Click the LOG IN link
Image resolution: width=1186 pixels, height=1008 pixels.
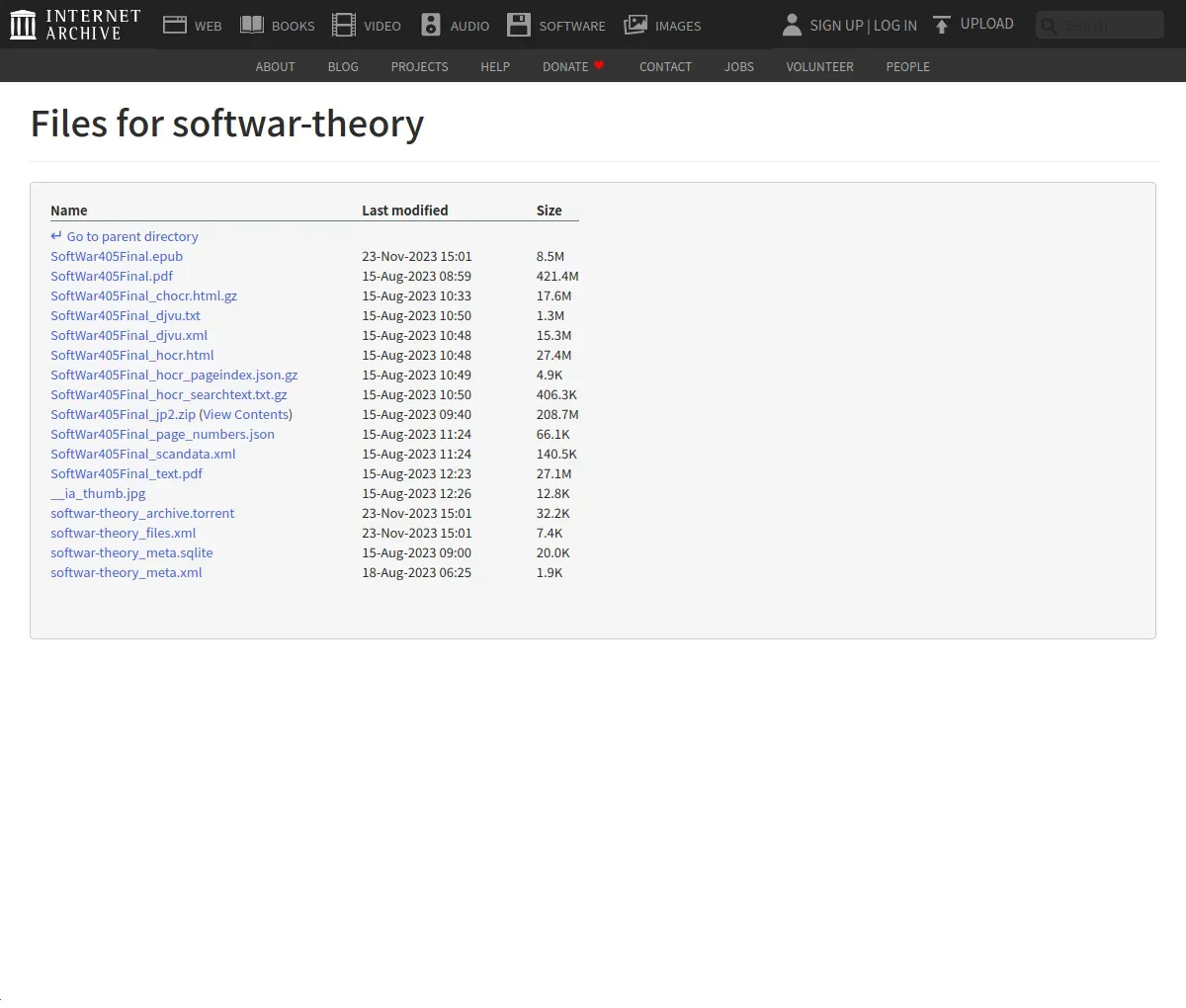[895, 26]
